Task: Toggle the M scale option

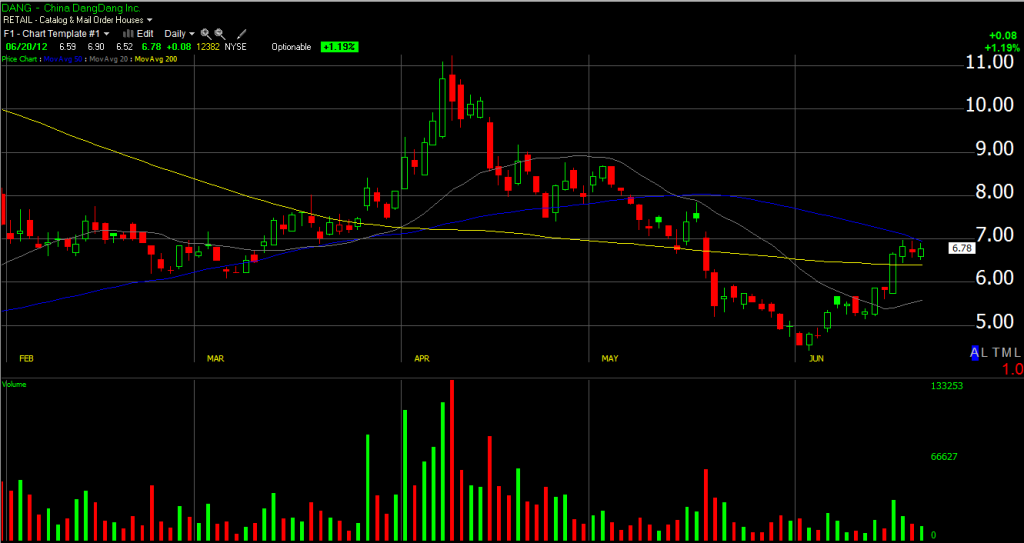Action: pos(1007,353)
